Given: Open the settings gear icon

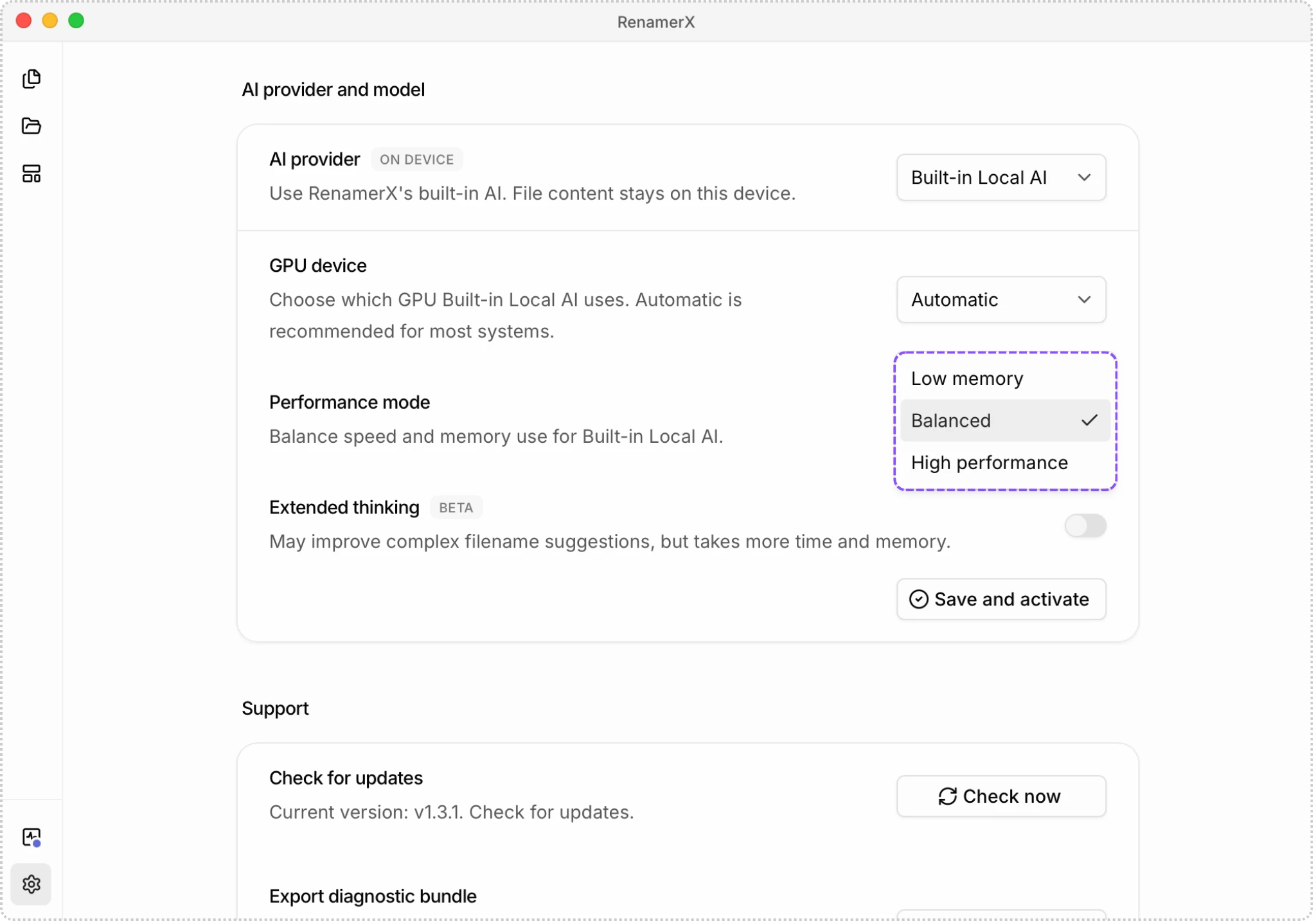Looking at the screenshot, I should [x=31, y=884].
